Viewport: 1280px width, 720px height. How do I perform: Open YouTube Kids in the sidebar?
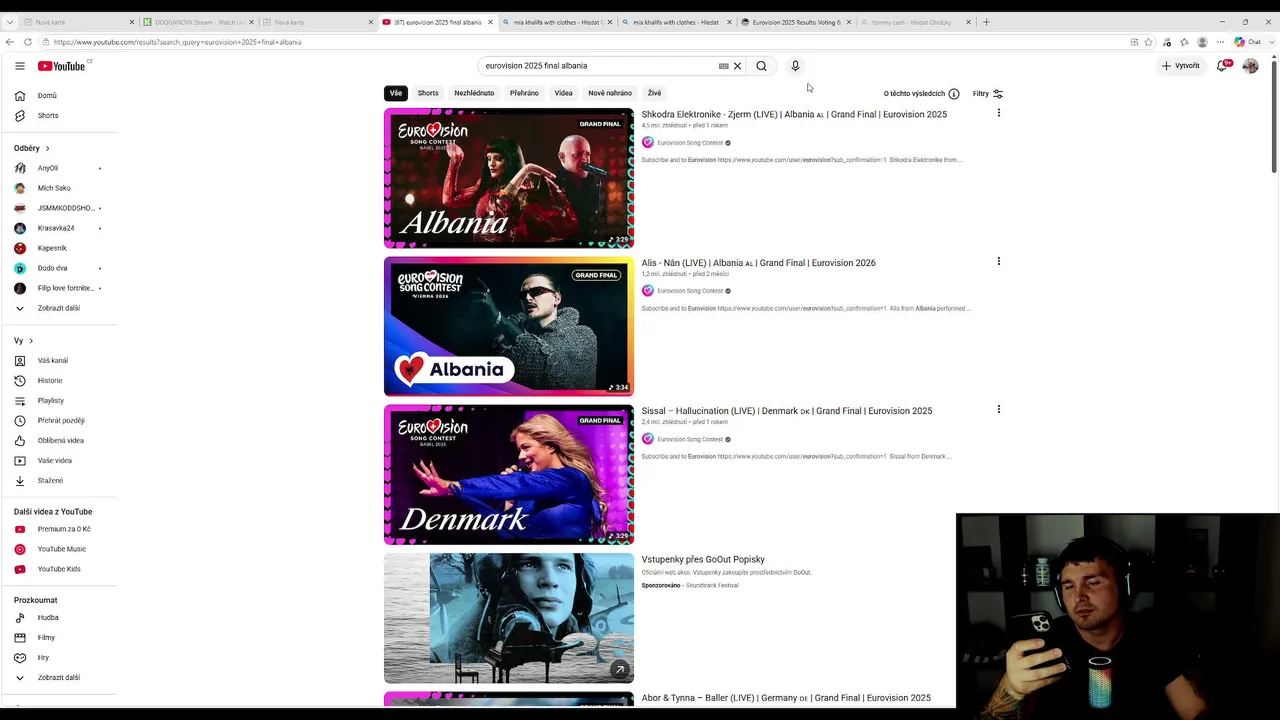pyautogui.click(x=59, y=569)
